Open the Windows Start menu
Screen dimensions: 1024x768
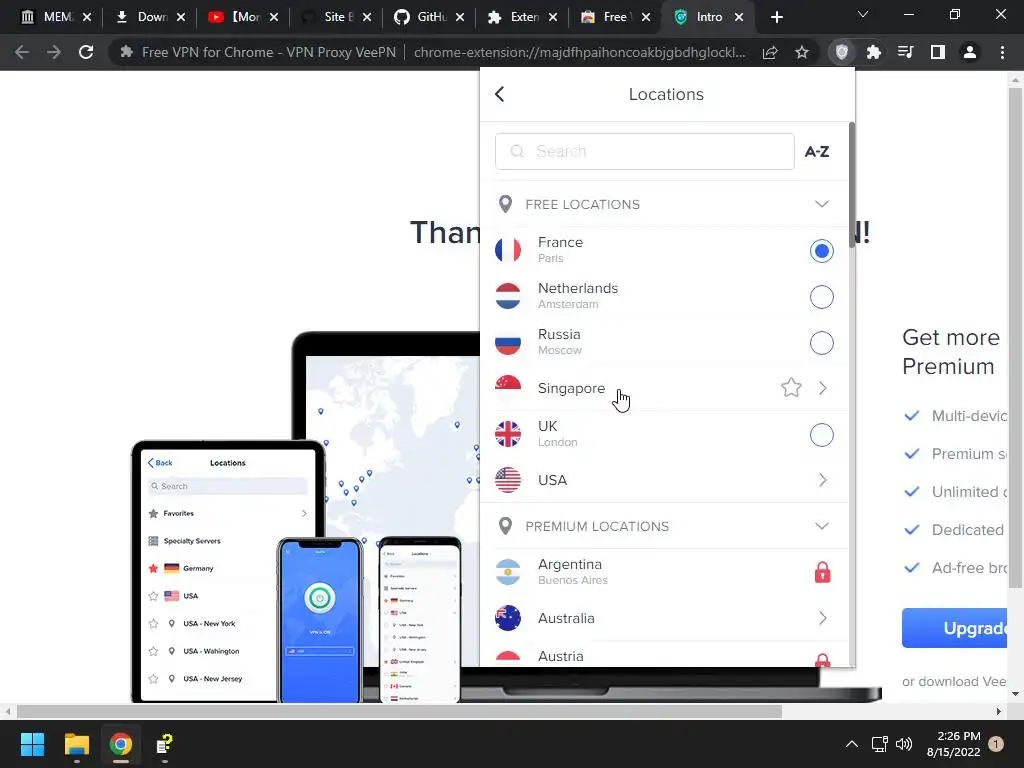point(32,744)
